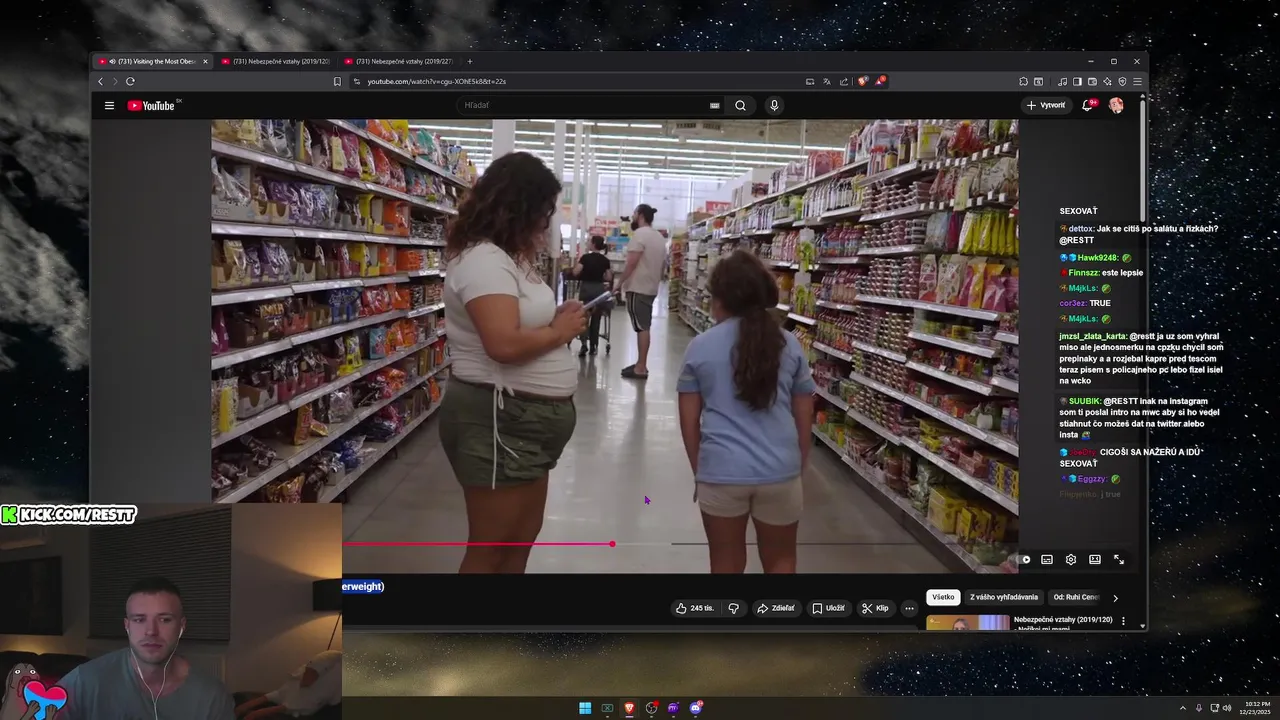Like the video with 245 tis. button
This screenshot has width=1280, height=720.
[695, 608]
